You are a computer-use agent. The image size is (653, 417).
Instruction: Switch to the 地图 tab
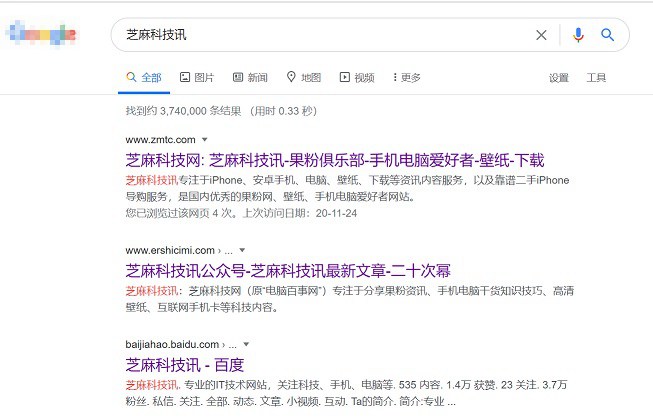(304, 77)
